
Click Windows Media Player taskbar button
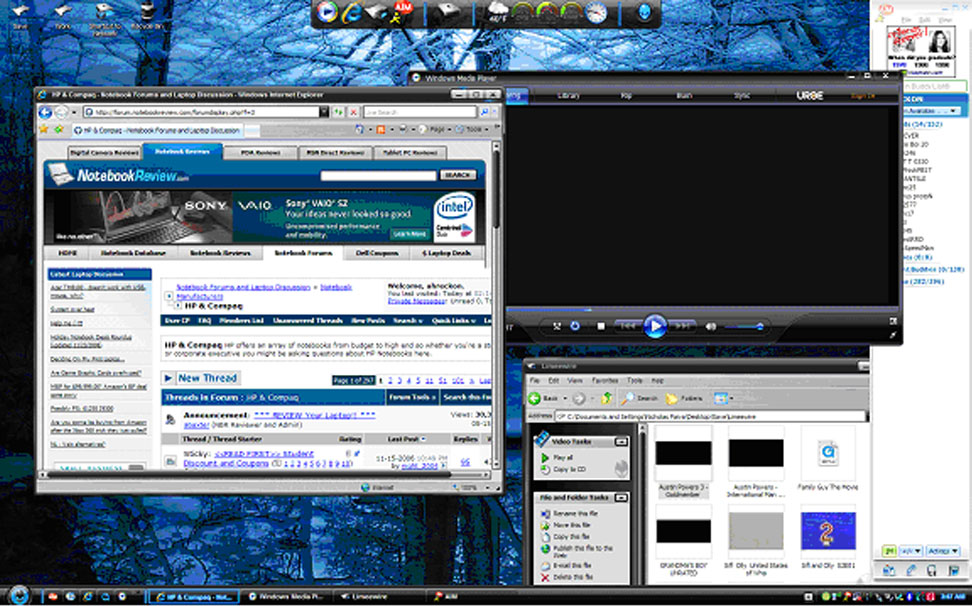[285, 596]
